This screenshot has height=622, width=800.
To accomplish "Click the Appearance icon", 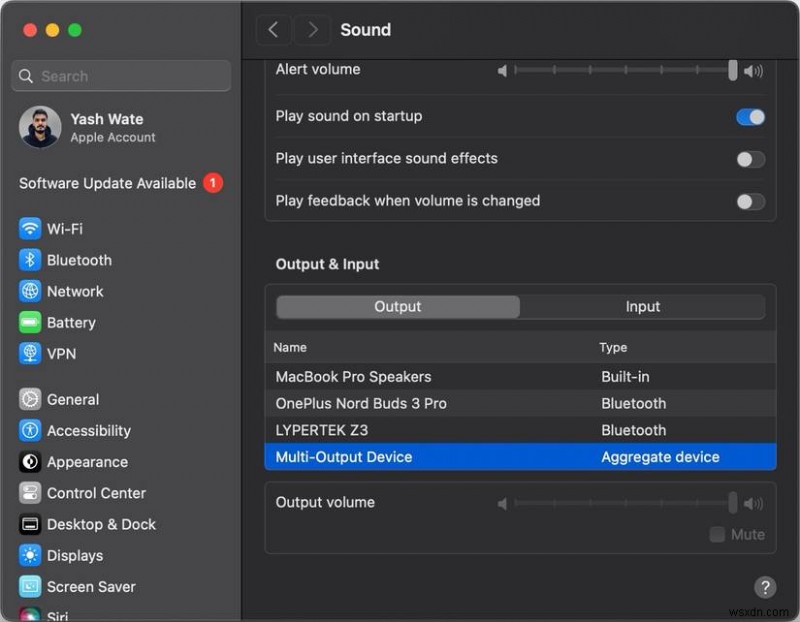I will coord(30,461).
